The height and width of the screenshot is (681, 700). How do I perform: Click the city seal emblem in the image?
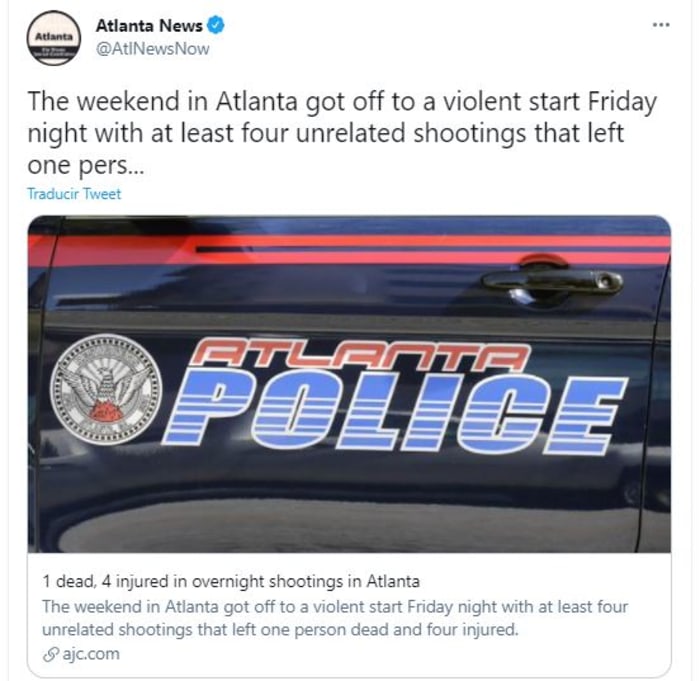(x=106, y=389)
